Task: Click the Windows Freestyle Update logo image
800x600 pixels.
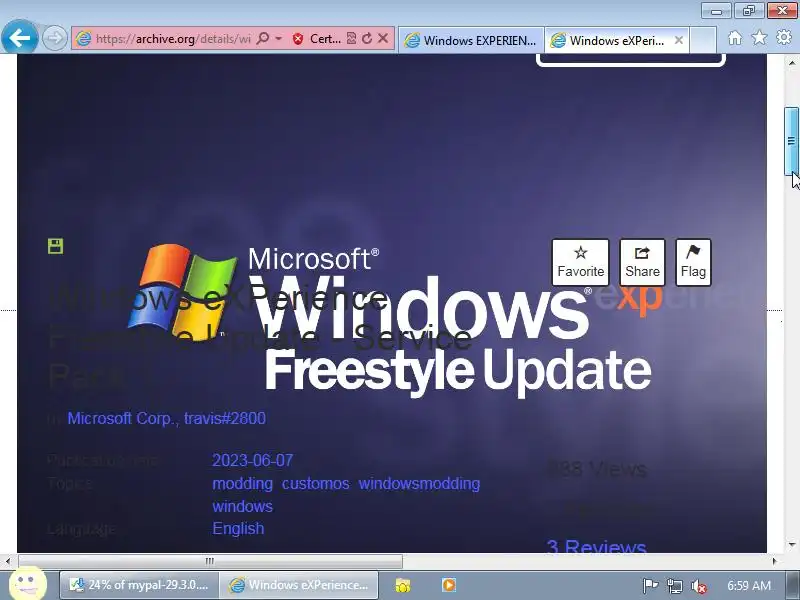Action: tap(392, 319)
